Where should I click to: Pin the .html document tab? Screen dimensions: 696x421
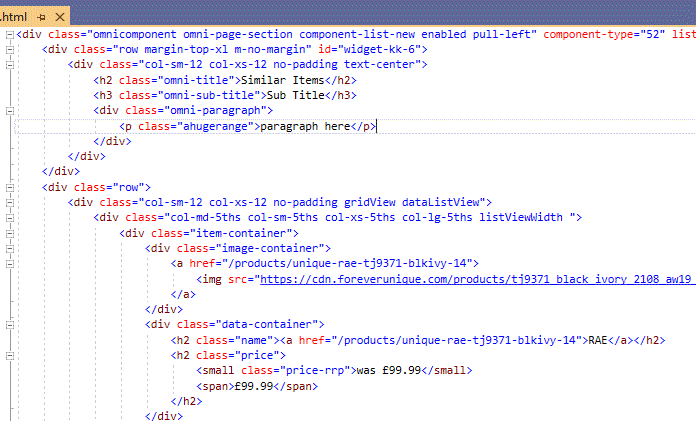42,16
